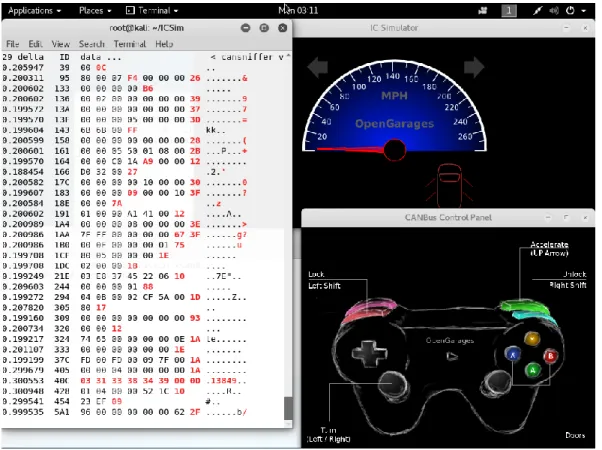The width and height of the screenshot is (602, 450).
Task: Click the Lock label in control panel
Action: 316,274
